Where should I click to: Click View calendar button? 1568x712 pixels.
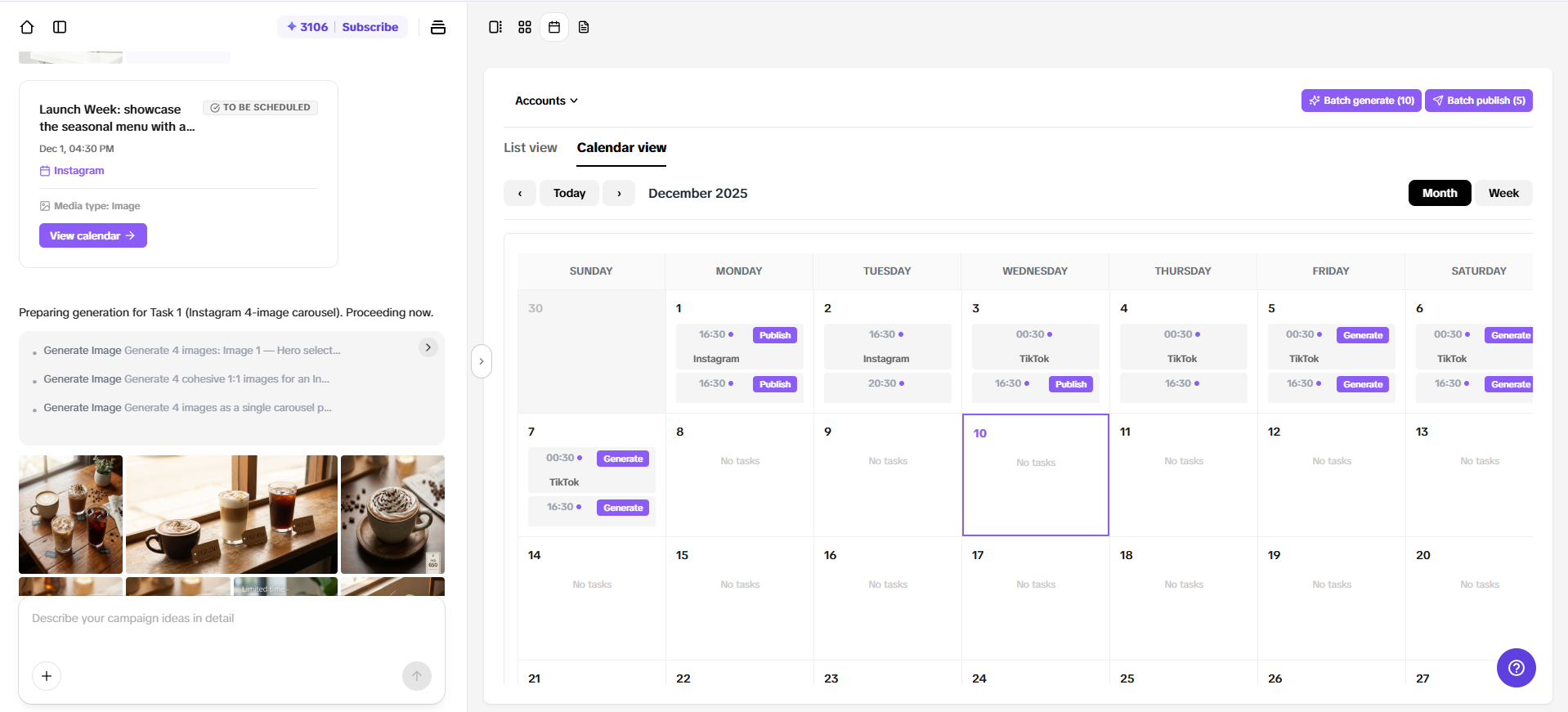coord(93,235)
